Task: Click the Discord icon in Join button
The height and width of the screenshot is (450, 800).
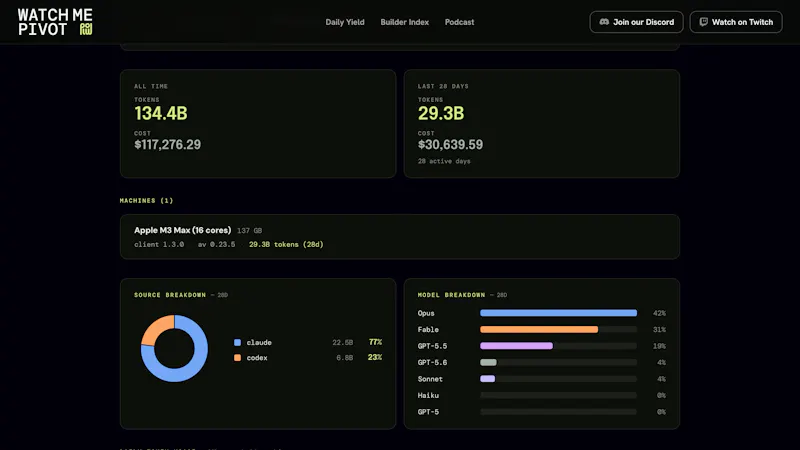Action: tap(604, 22)
